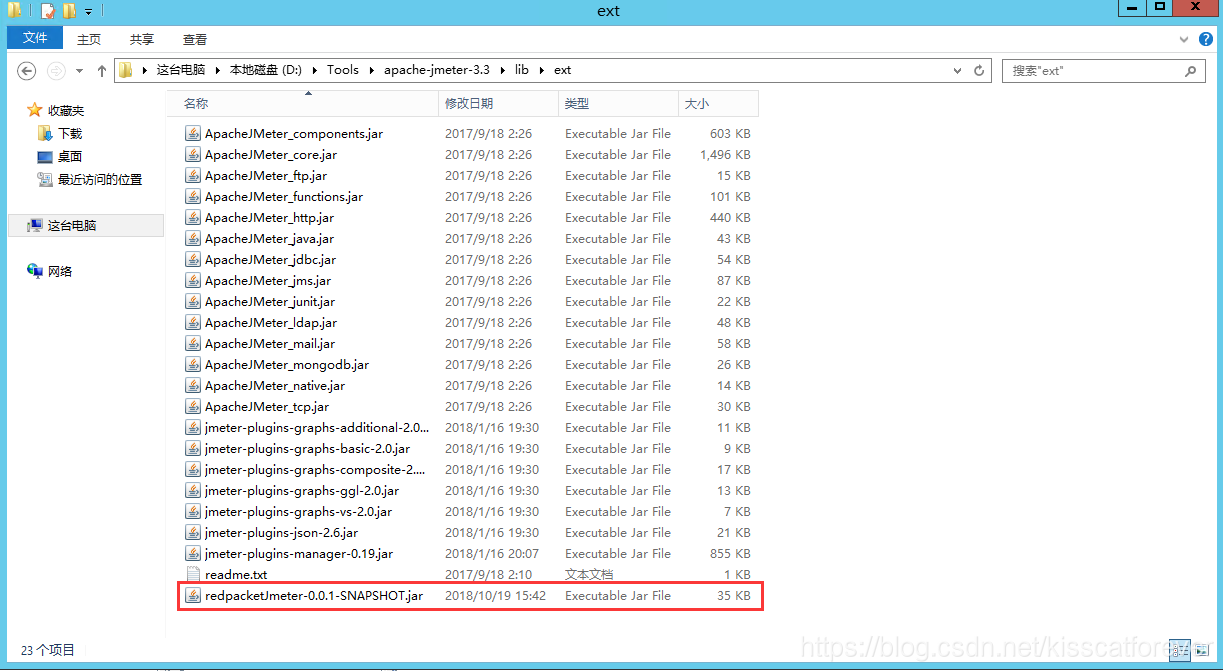
Task: Click the jar icon of ApacheJMeter_functions.jar
Action: tap(193, 196)
